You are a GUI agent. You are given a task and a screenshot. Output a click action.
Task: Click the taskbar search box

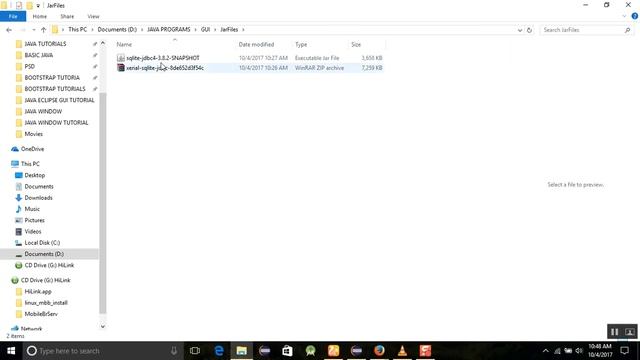pos(102,351)
